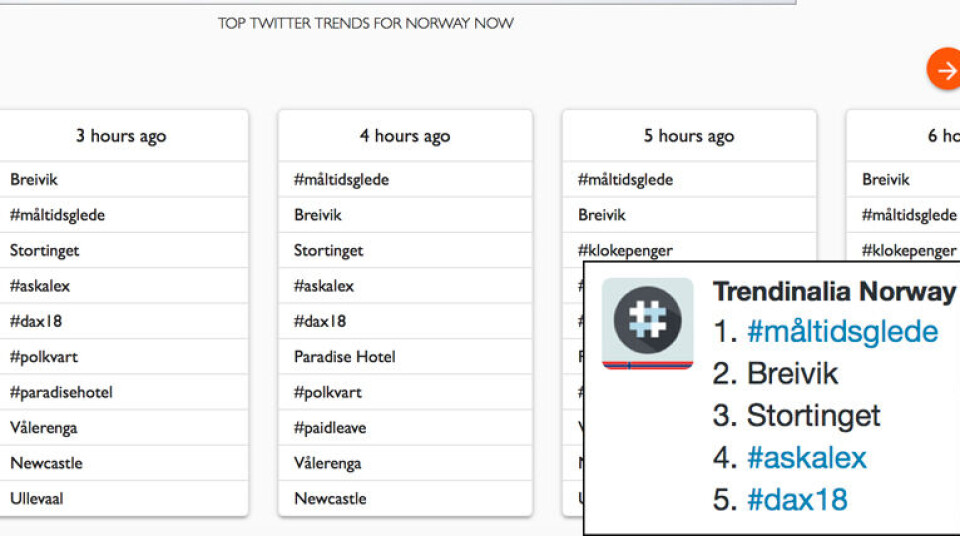
Task: Select Breivik in 3 hours ago list
Action: pos(34,180)
